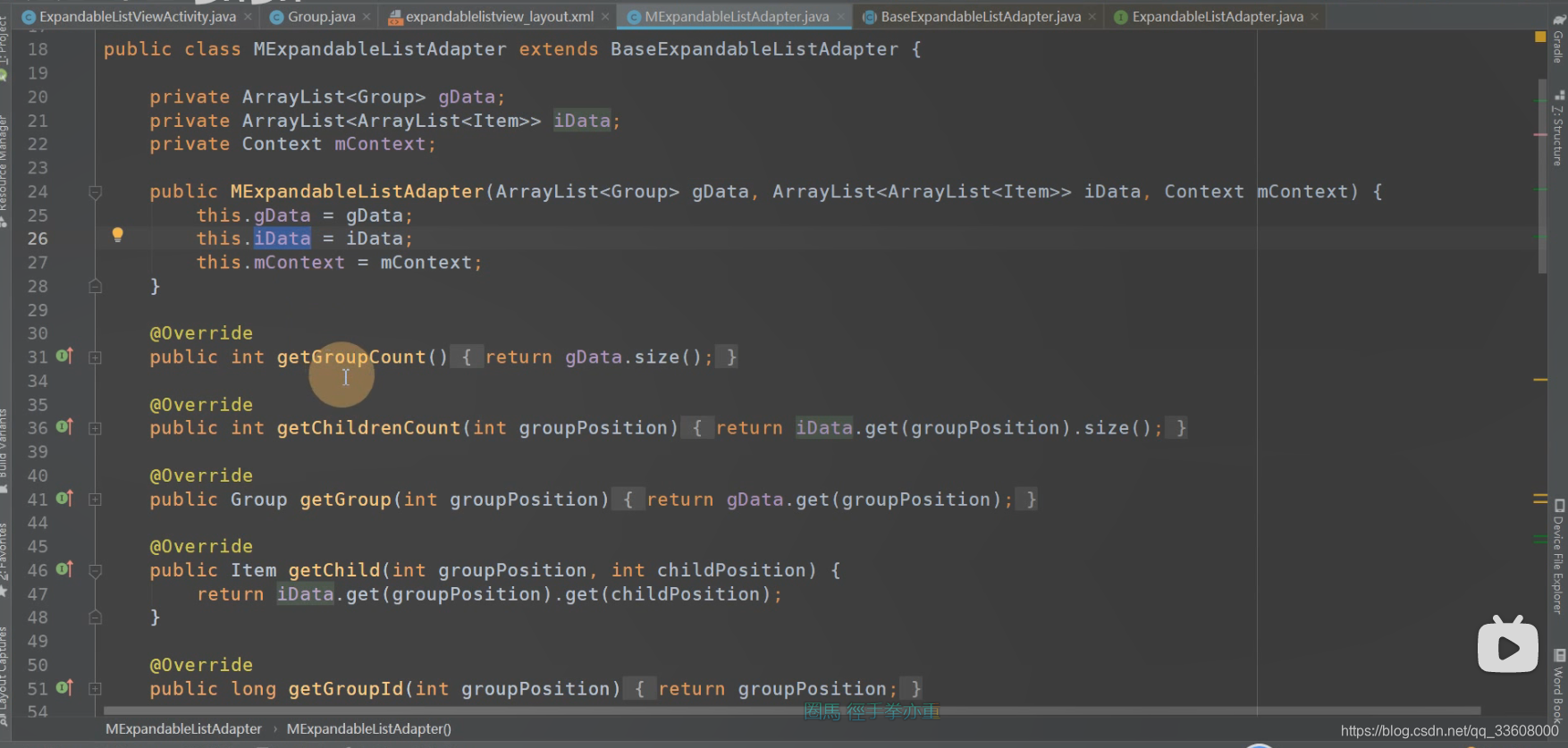Open the Structure tool window
The width and height of the screenshot is (1568, 748).
click(1558, 128)
